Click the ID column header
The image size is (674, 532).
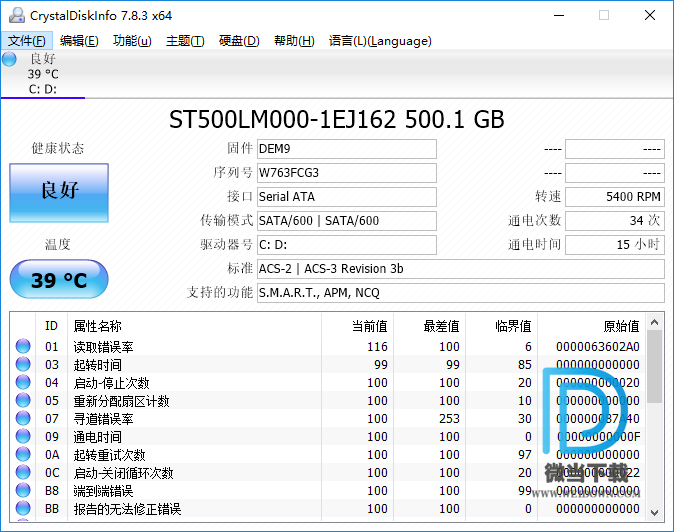point(51,326)
